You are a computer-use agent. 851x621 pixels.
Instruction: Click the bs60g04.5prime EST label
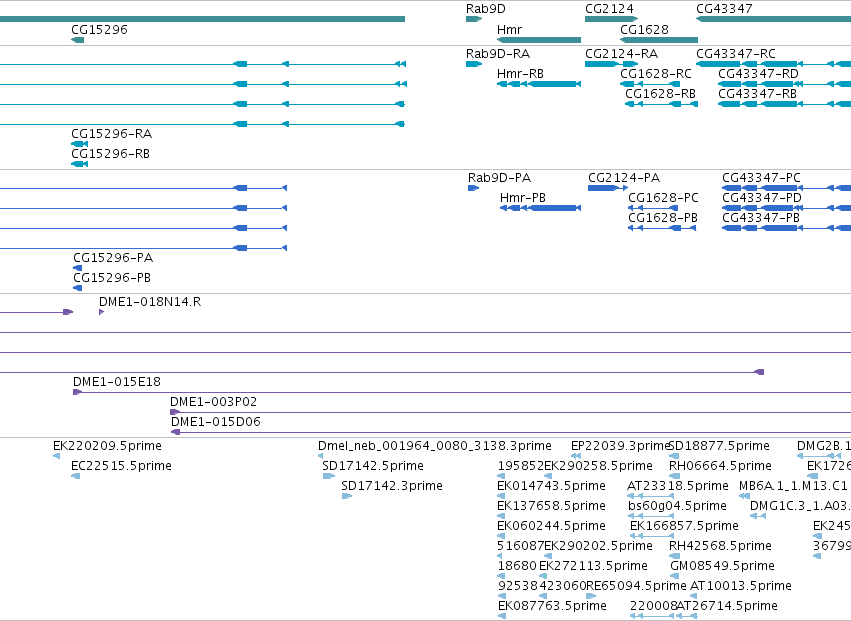677,506
